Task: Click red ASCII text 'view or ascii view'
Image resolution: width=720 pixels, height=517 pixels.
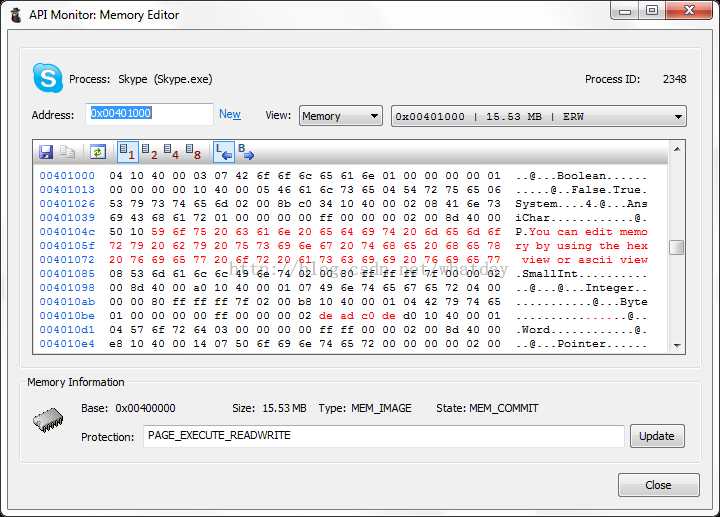Action: point(585,260)
